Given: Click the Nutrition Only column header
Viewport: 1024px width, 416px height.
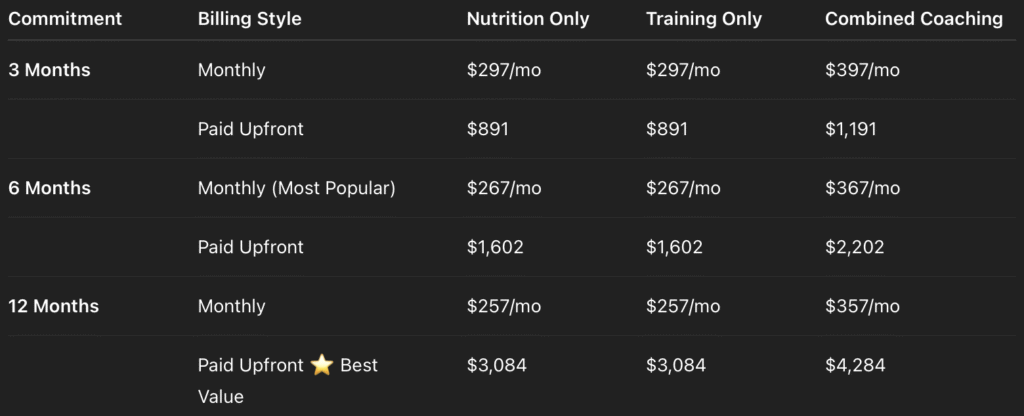Looking at the screenshot, I should [x=528, y=19].
